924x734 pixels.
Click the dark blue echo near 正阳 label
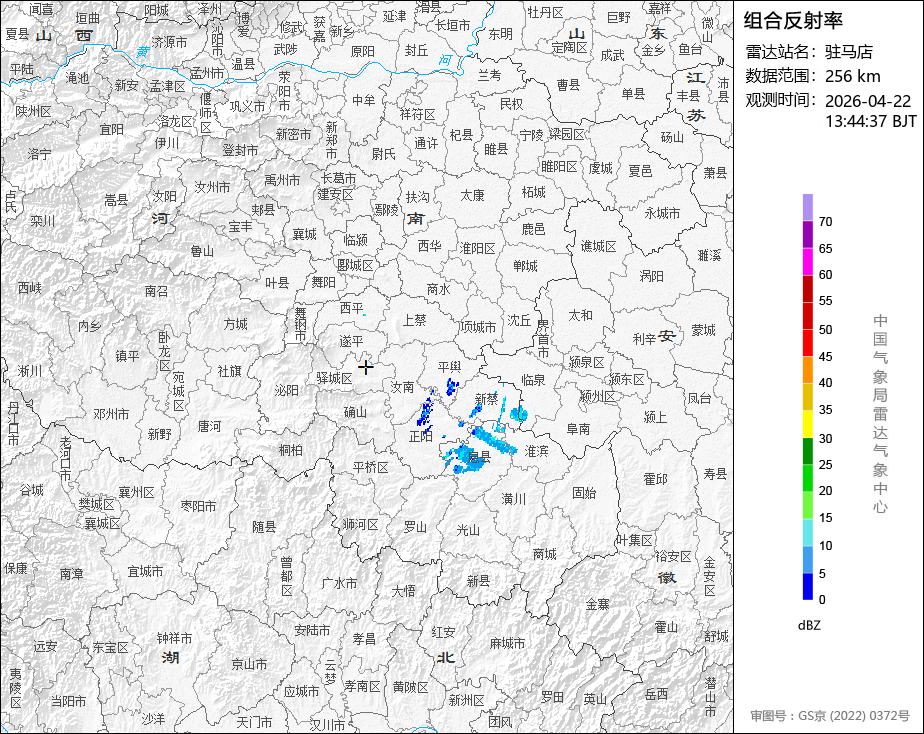425,412
